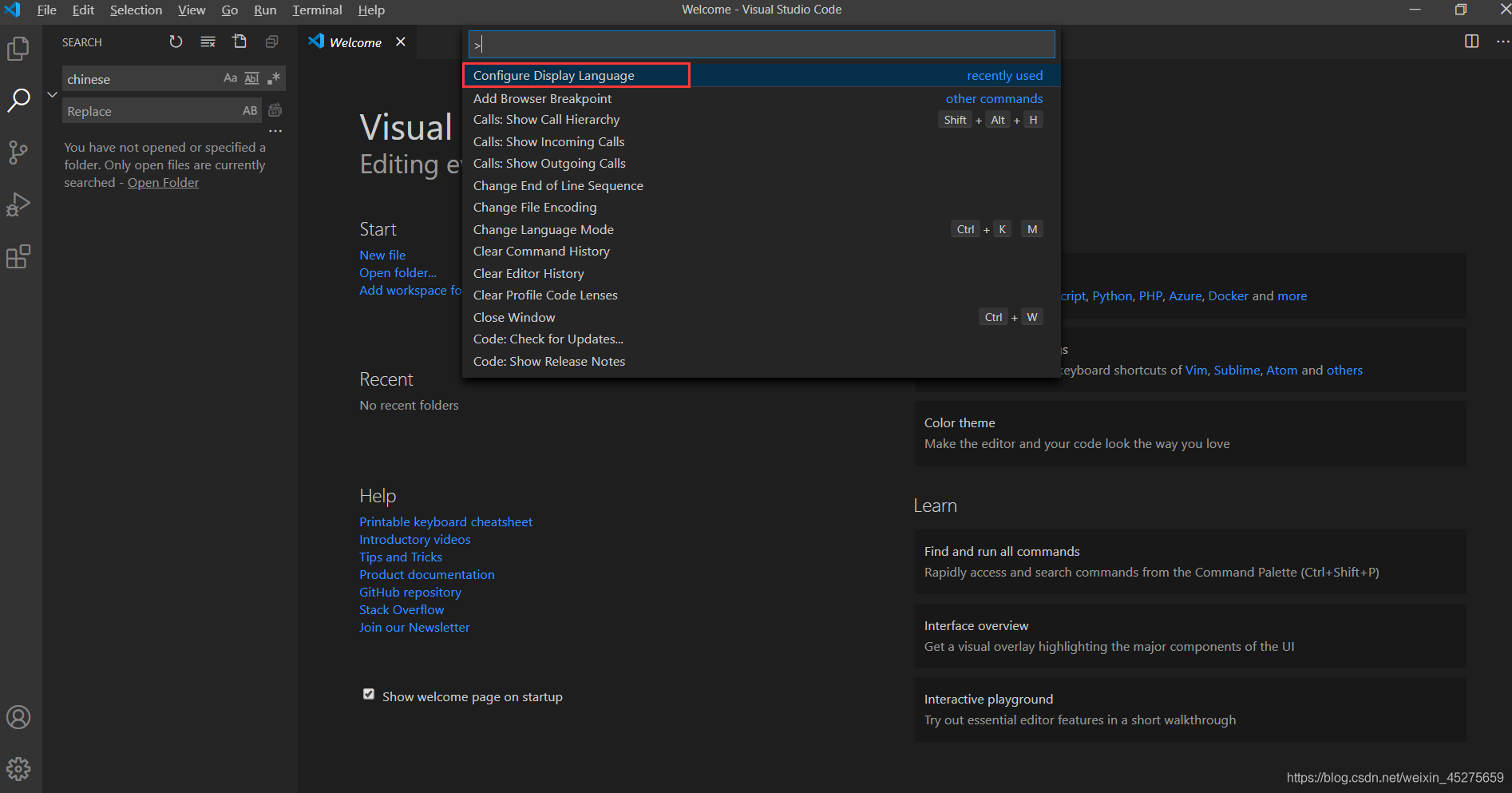Click the Open folder... link

tap(398, 272)
